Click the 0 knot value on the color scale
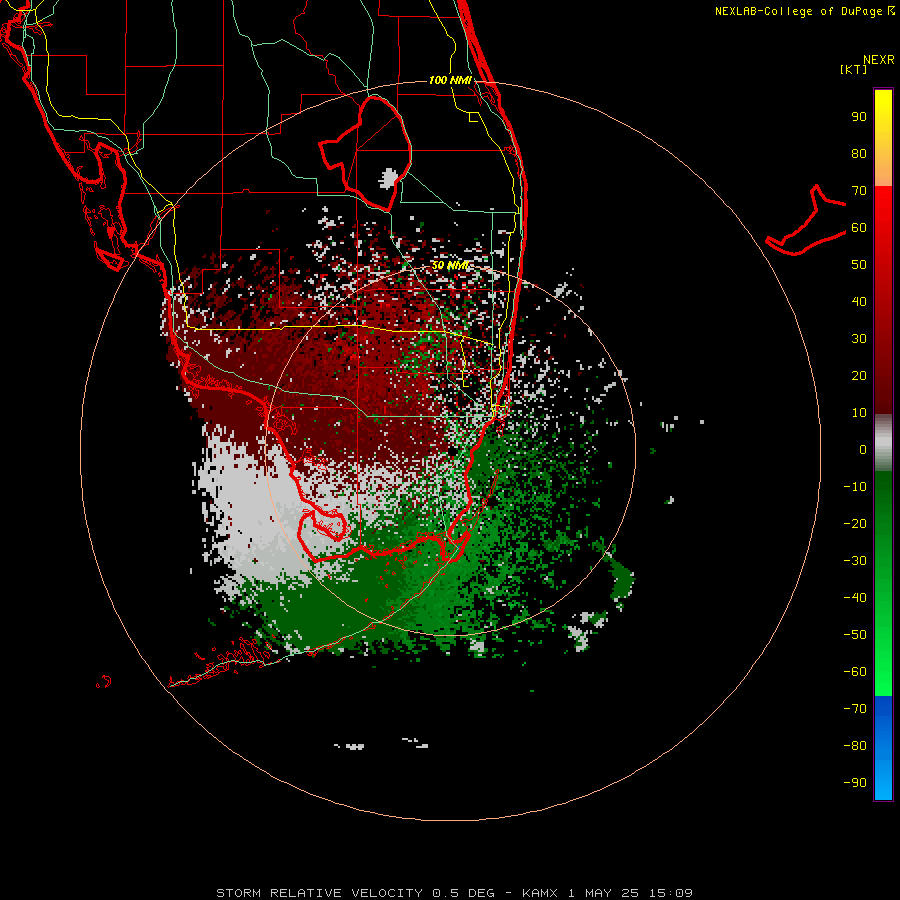The height and width of the screenshot is (900, 900). (863, 449)
